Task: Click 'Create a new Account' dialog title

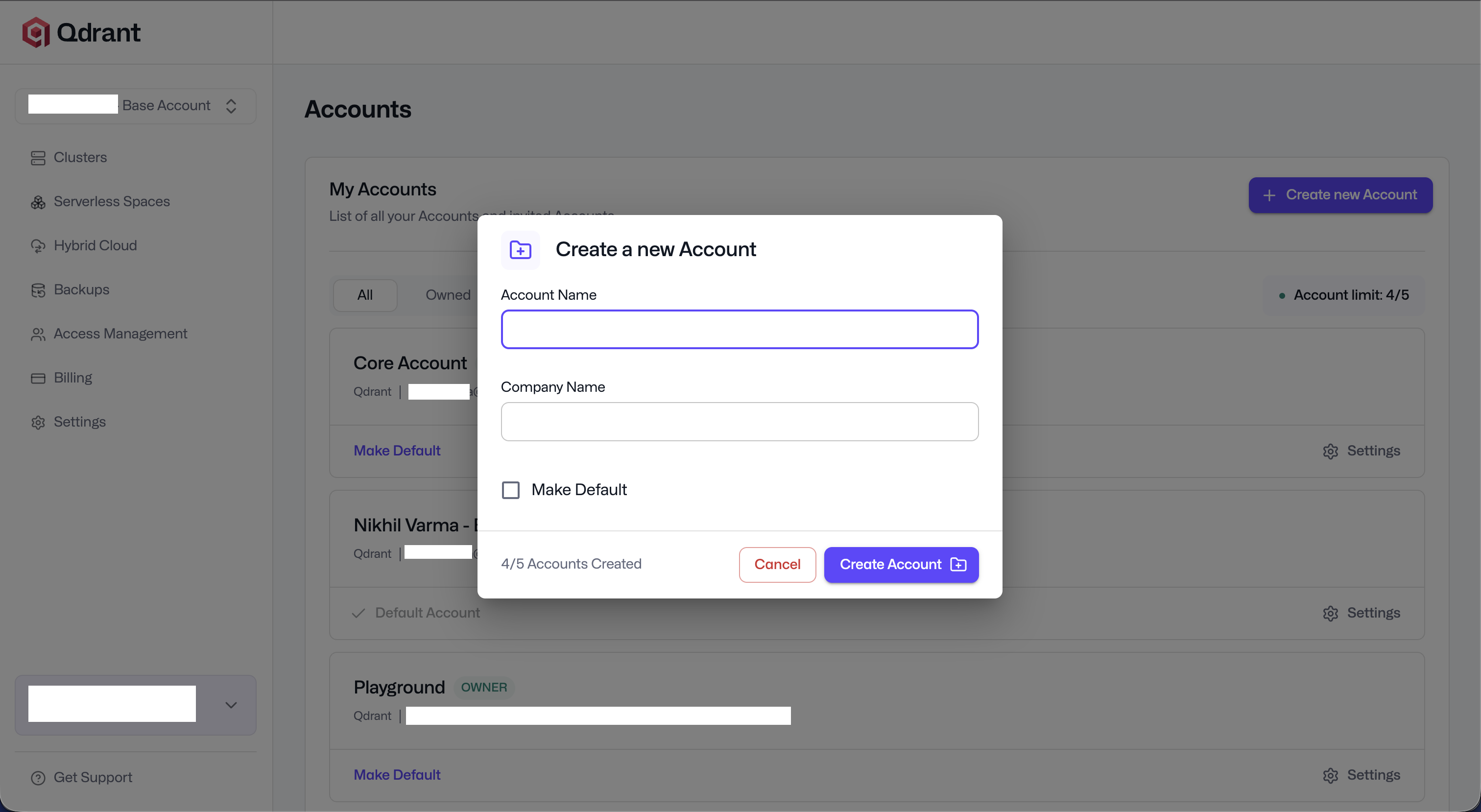Action: (x=655, y=250)
